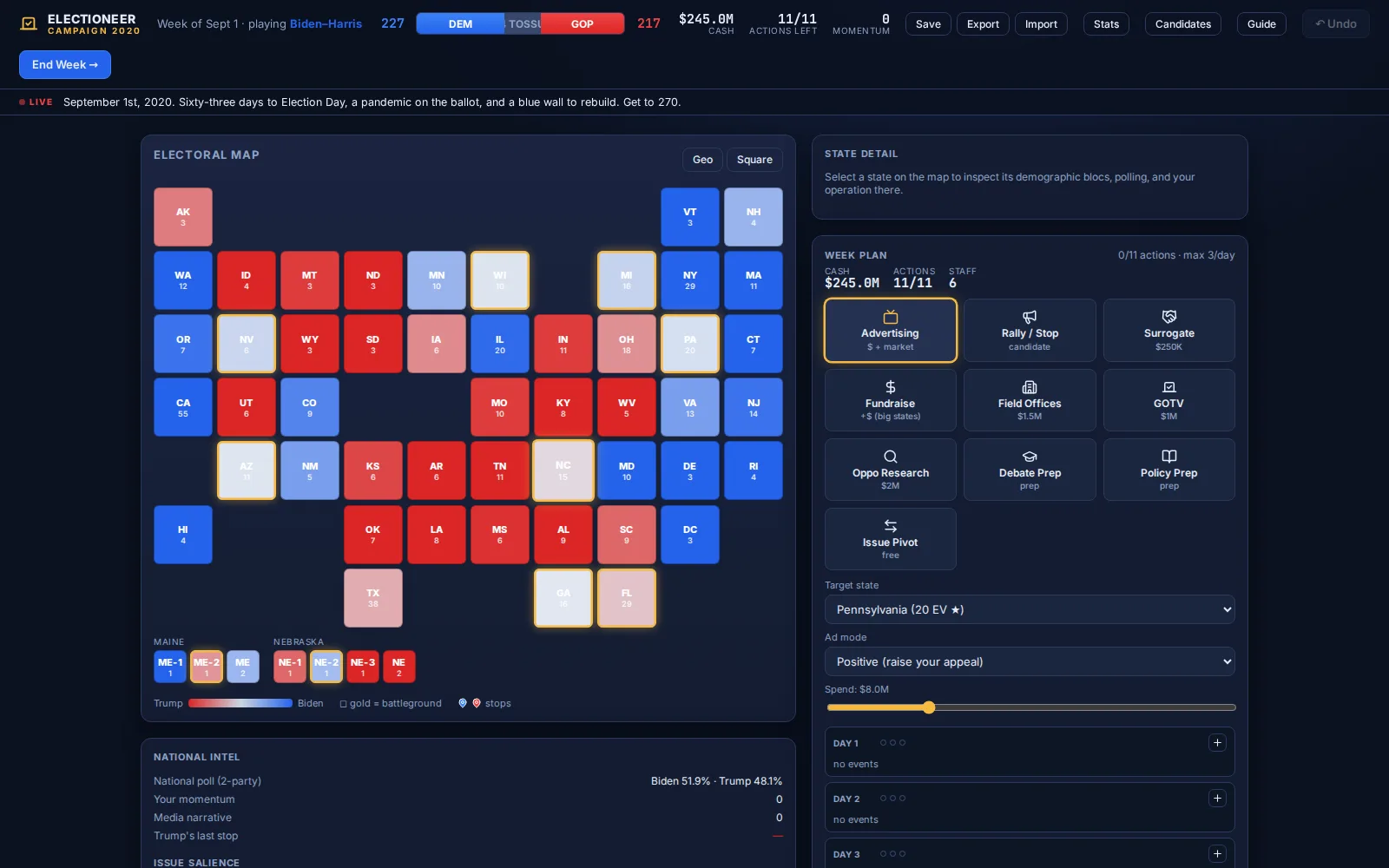
Task: Select the Nevada state tile
Action: coord(247,344)
